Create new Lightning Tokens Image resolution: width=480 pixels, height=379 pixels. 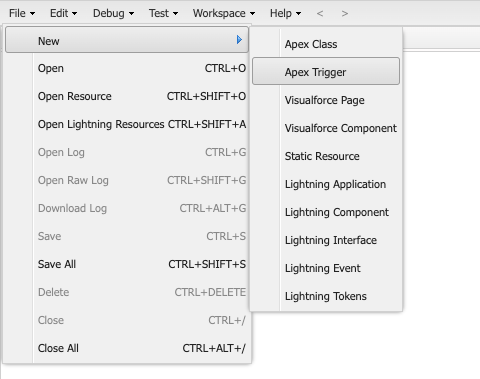pyautogui.click(x=326, y=296)
